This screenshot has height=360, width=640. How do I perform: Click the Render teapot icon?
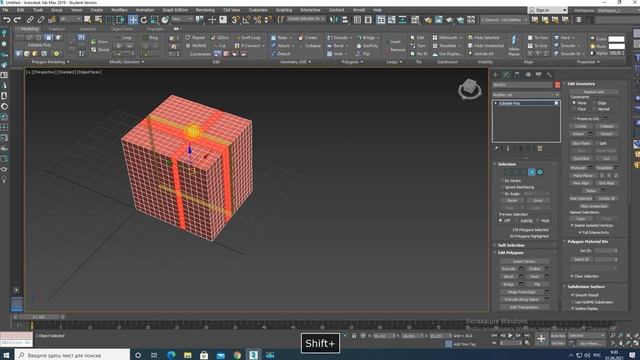449,20
